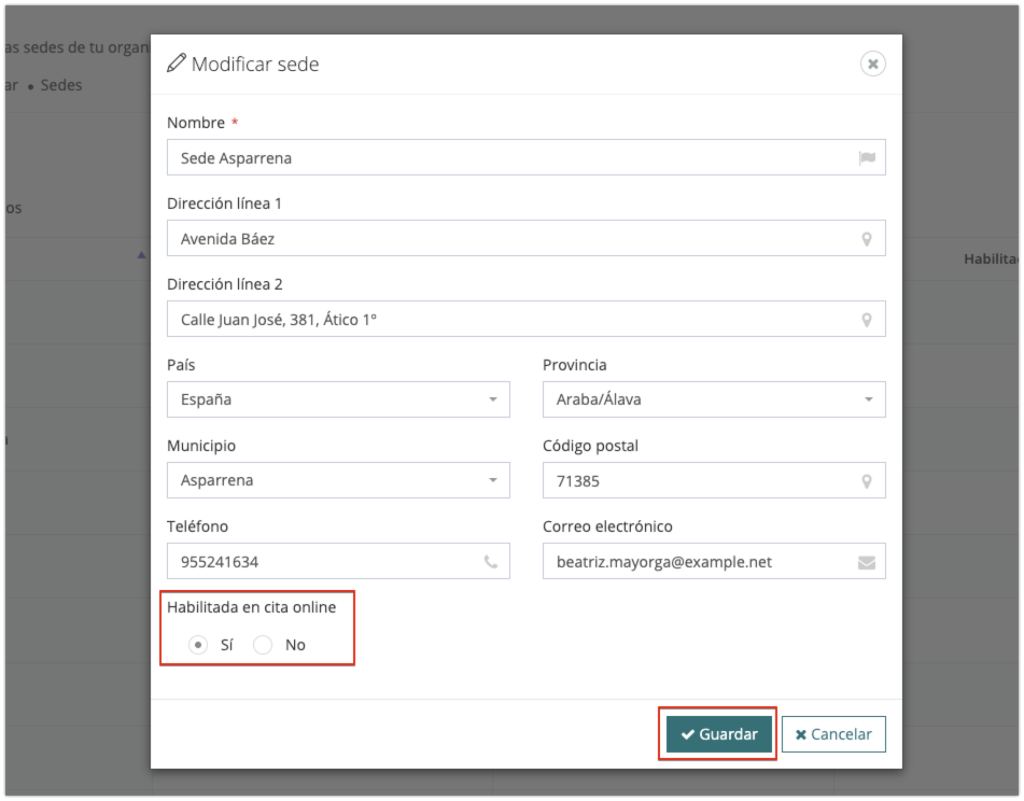The image size is (1024, 801).
Task: Click the location pin in Código postal
Action: pos(867,481)
